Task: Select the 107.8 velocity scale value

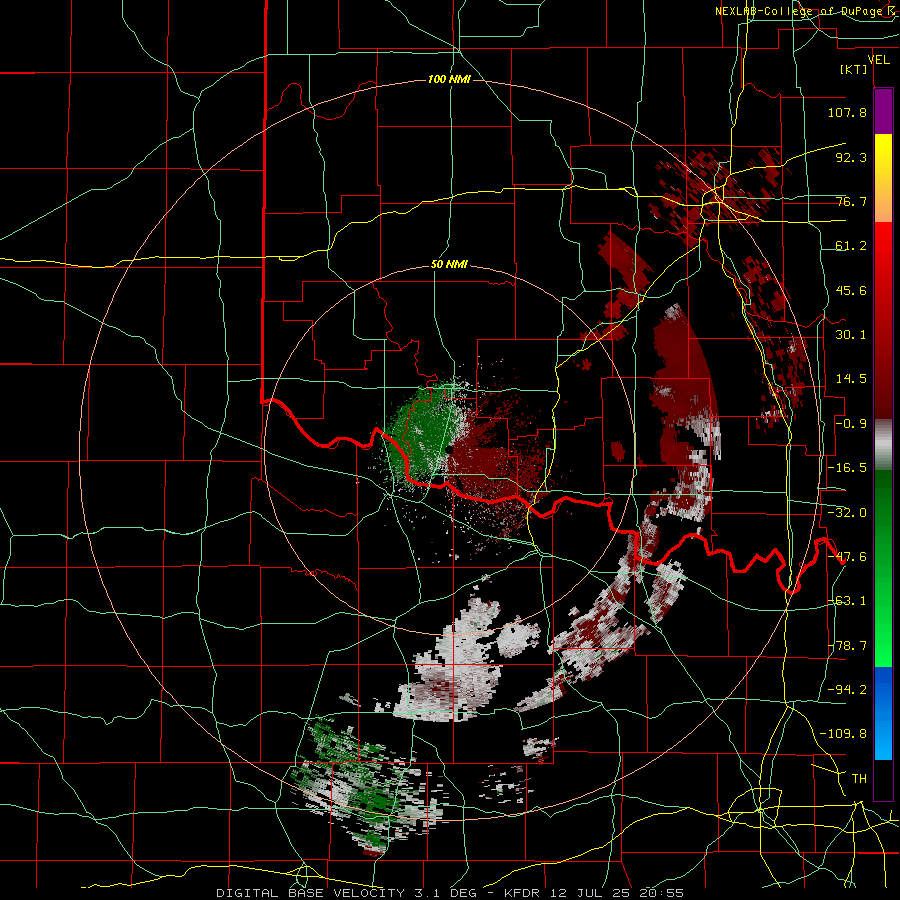Action: [x=847, y=112]
